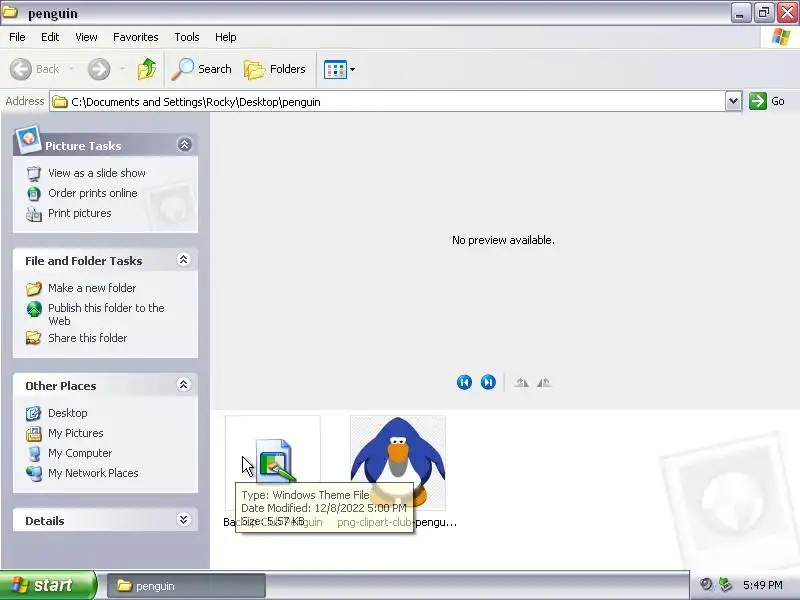Rotate the image counterclockwise

[x=544, y=383]
